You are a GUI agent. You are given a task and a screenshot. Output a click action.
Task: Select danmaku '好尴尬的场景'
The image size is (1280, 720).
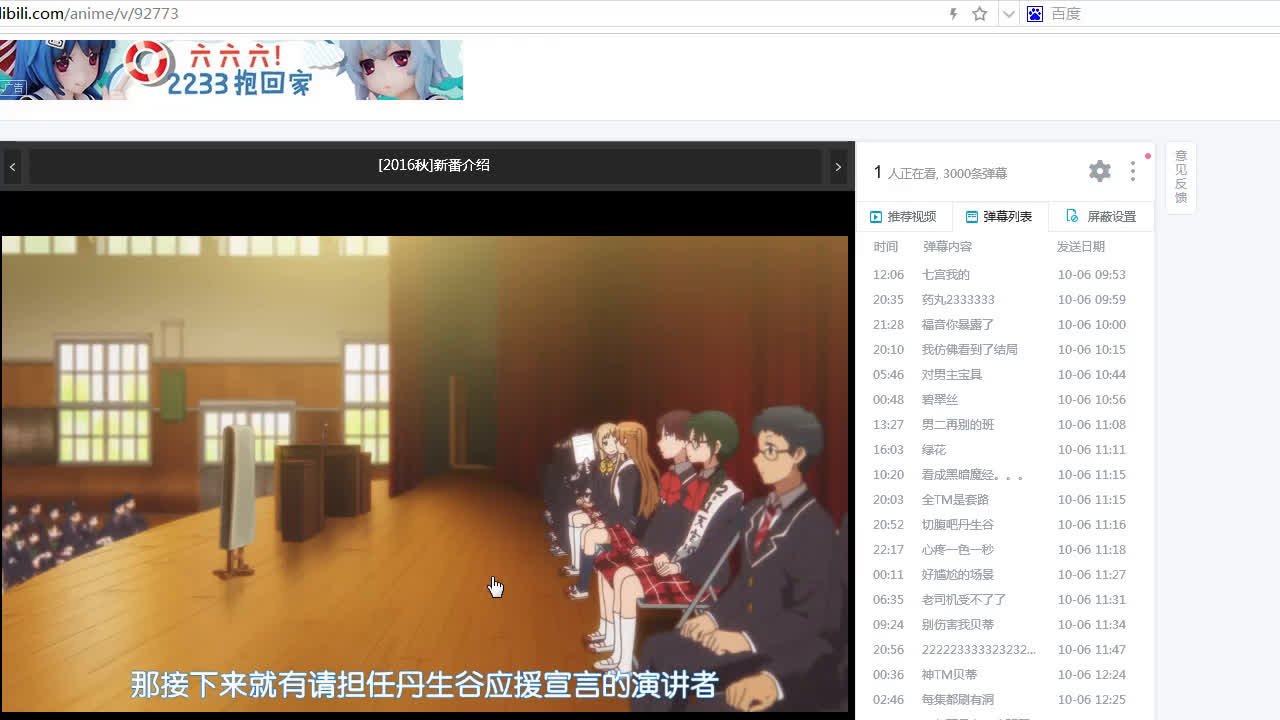tap(958, 575)
